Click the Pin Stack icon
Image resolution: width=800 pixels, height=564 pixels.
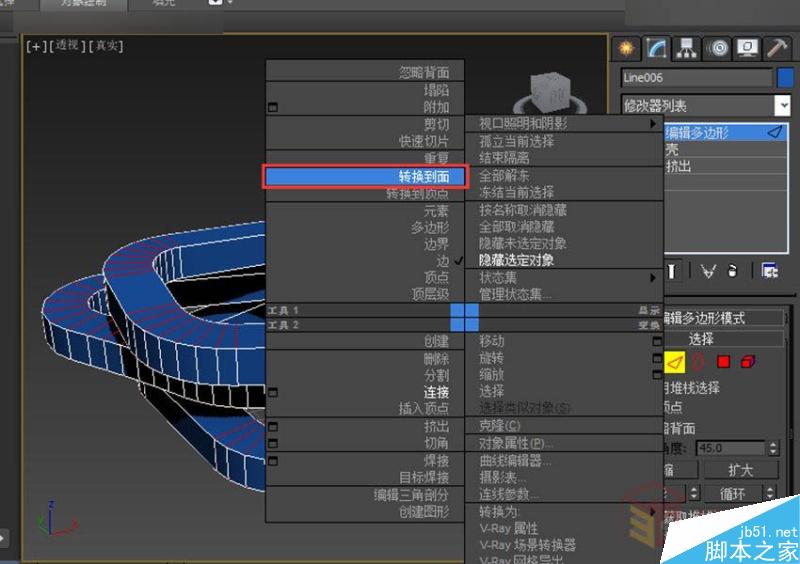point(671,271)
